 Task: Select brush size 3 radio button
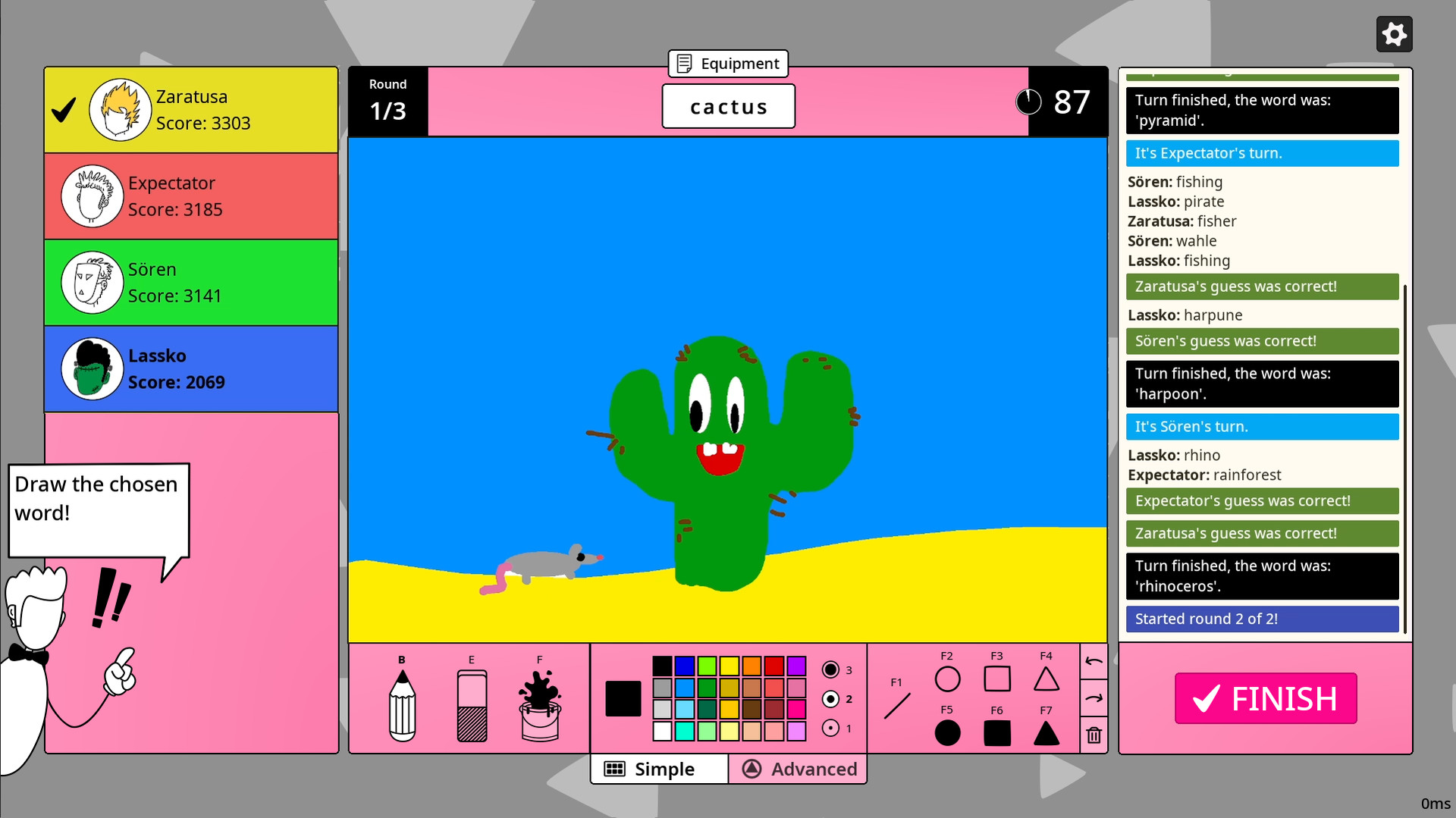[831, 670]
